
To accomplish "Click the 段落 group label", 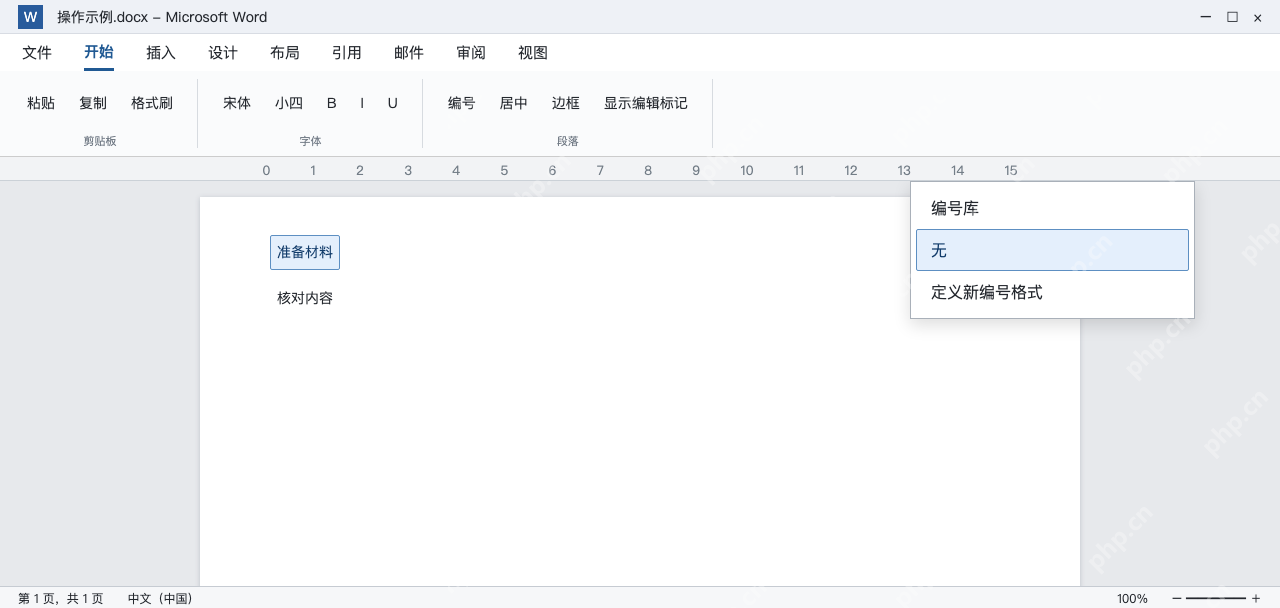I will [568, 141].
